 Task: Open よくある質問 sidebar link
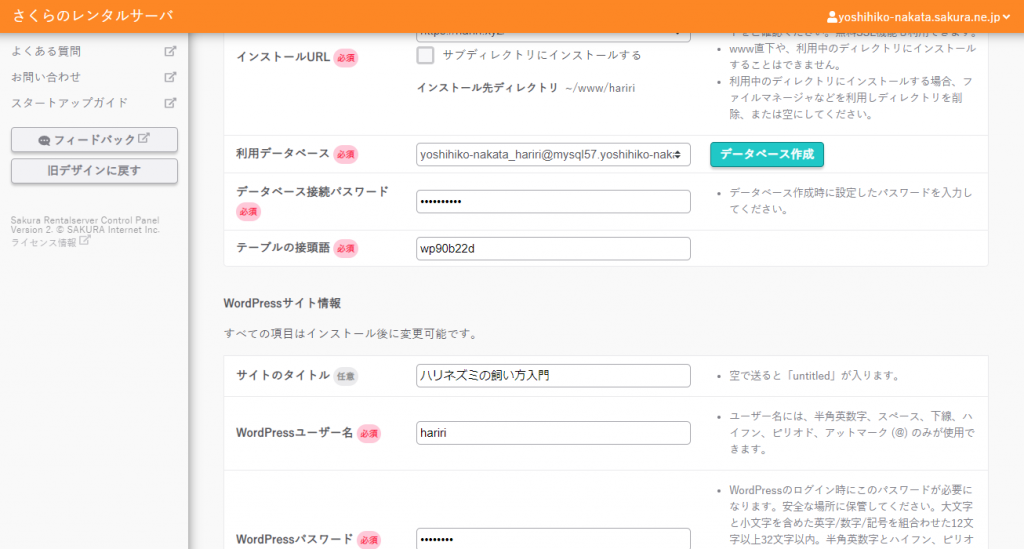coord(46,51)
